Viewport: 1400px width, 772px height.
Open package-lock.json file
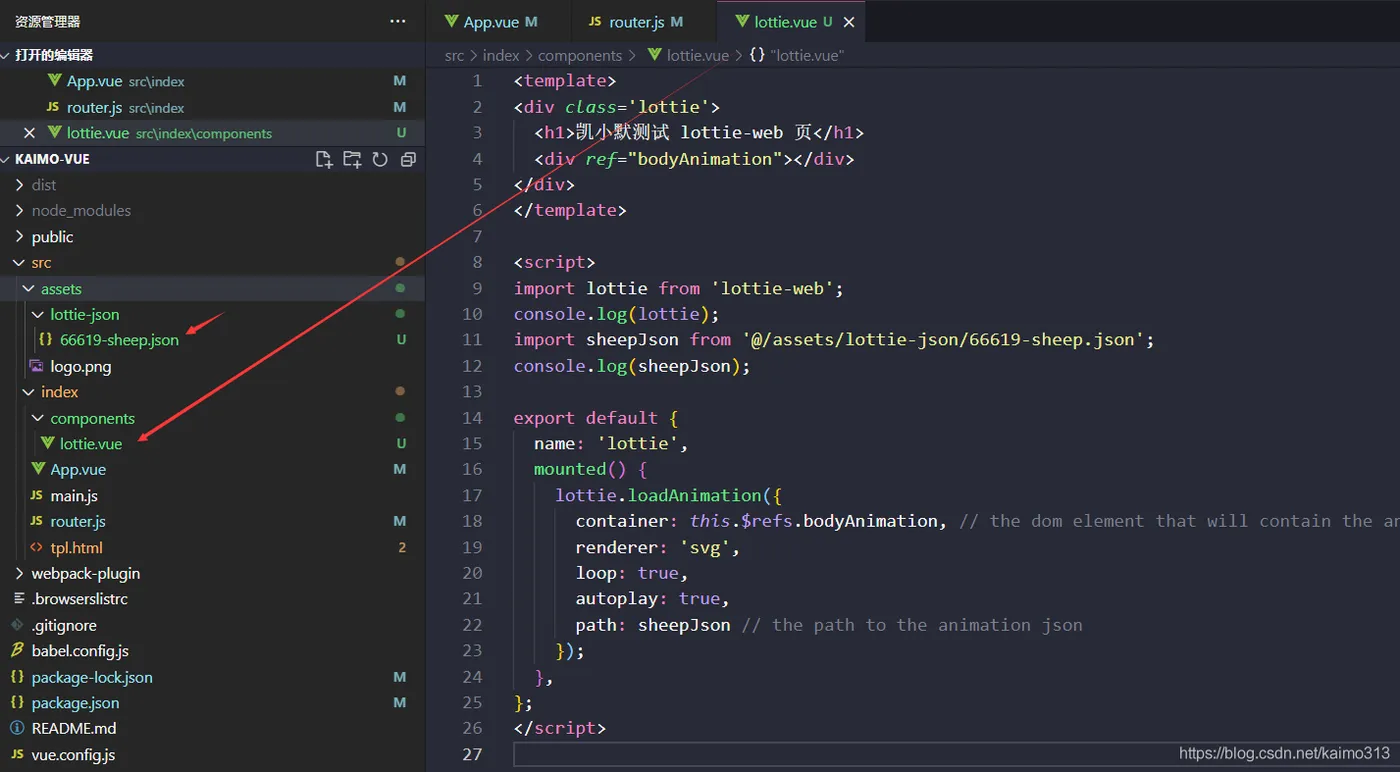[92, 677]
